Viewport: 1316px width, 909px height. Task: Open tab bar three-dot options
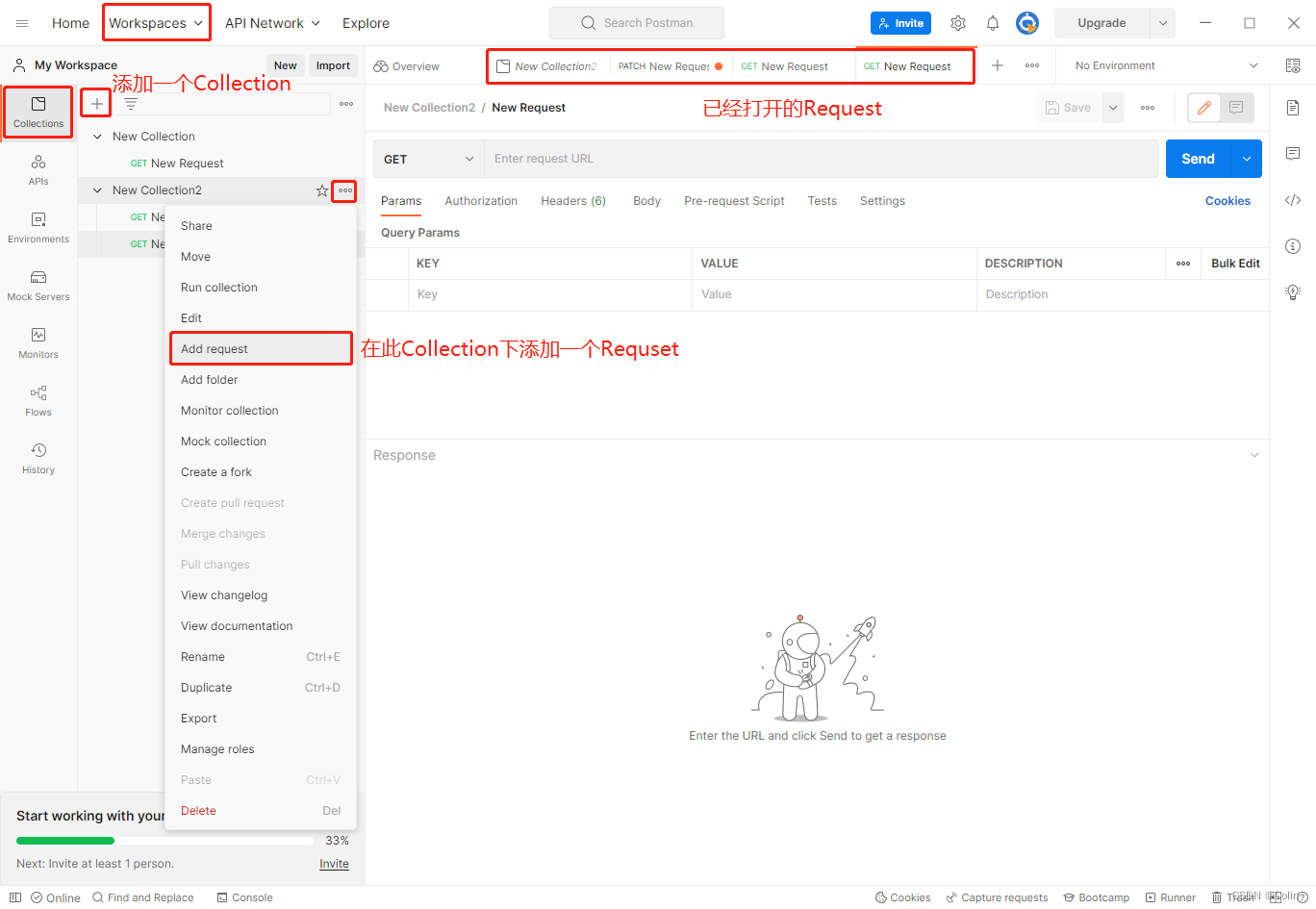tap(1032, 65)
